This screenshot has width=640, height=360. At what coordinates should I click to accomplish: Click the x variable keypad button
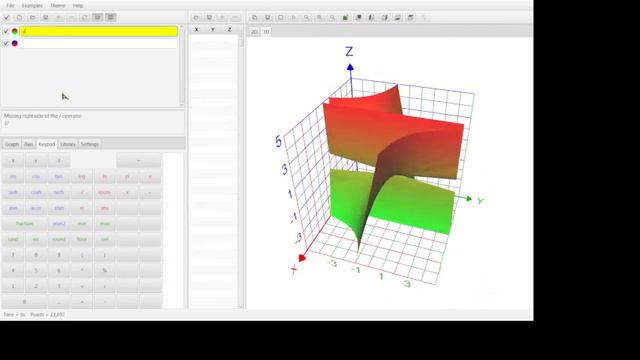tap(13, 161)
